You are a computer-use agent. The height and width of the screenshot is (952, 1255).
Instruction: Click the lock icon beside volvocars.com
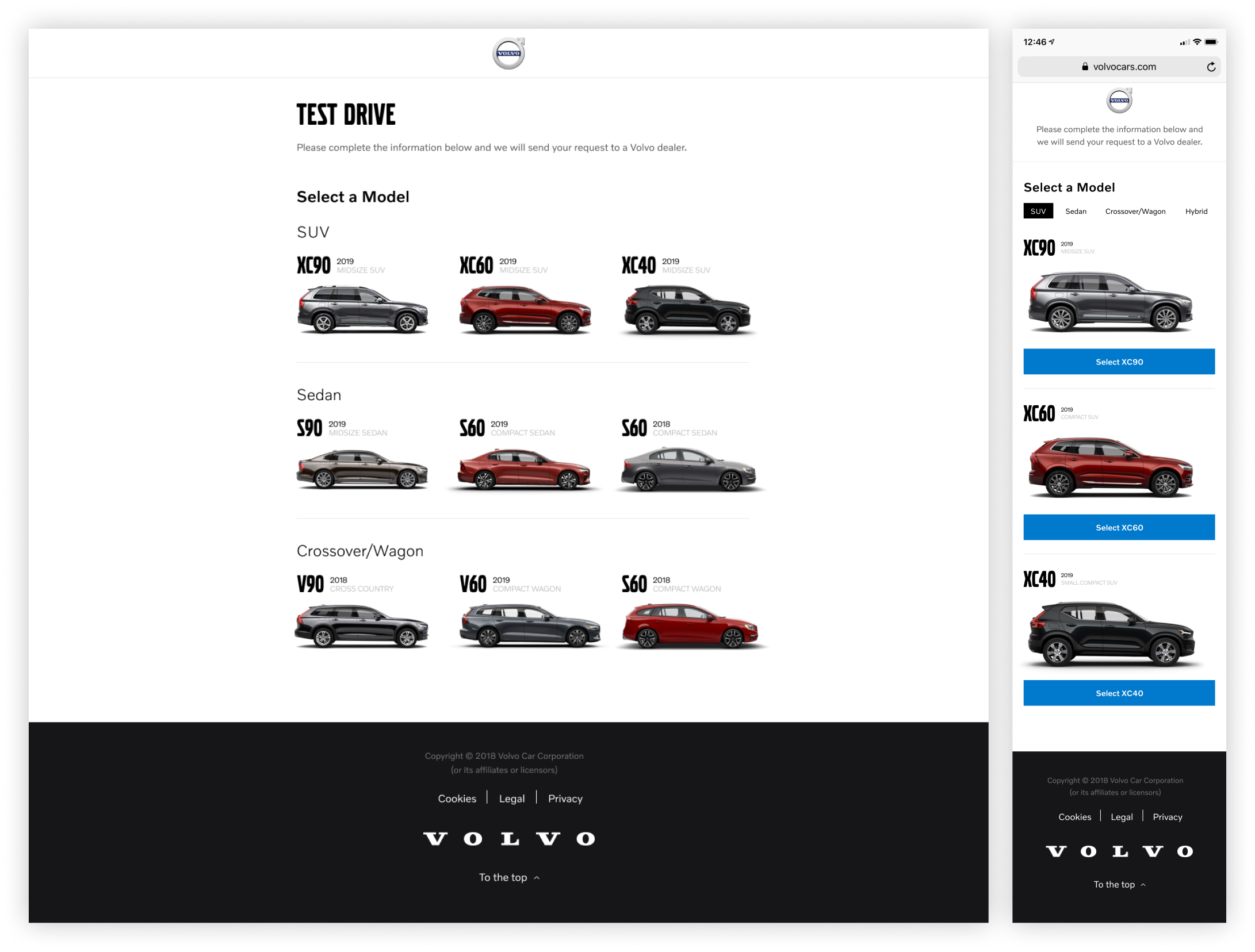click(x=1085, y=67)
